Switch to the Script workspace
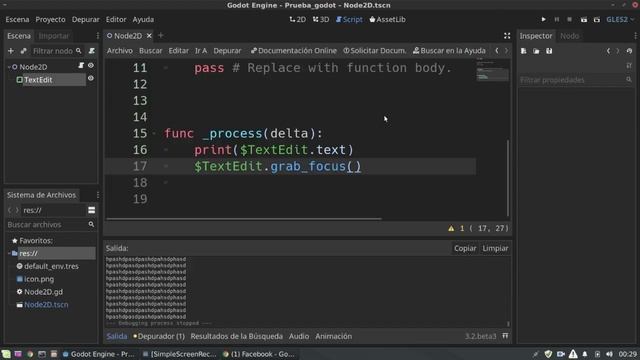640x360 pixels. point(349,19)
